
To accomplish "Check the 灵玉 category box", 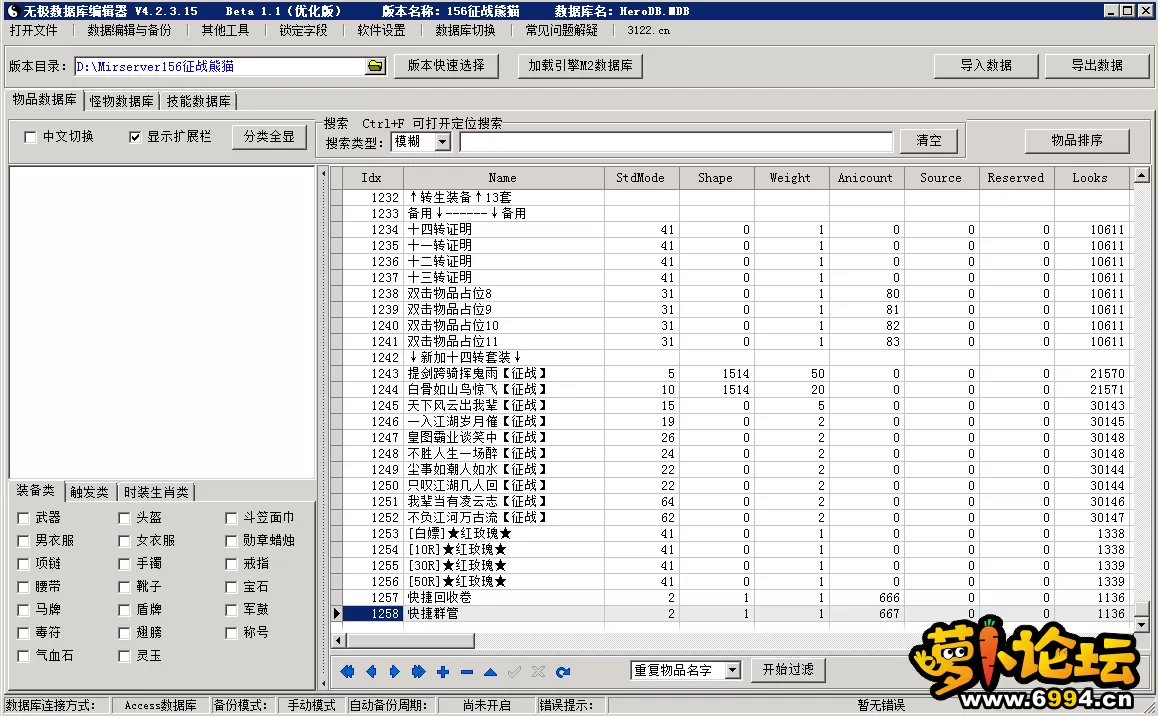I will click(124, 655).
